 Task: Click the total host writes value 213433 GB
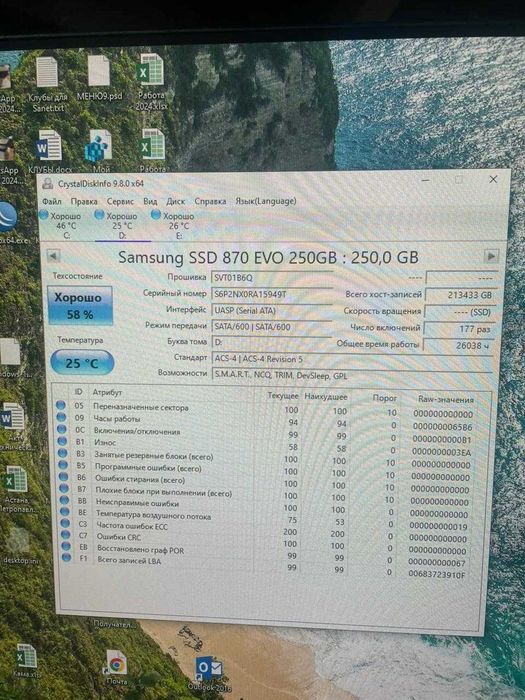pos(460,295)
